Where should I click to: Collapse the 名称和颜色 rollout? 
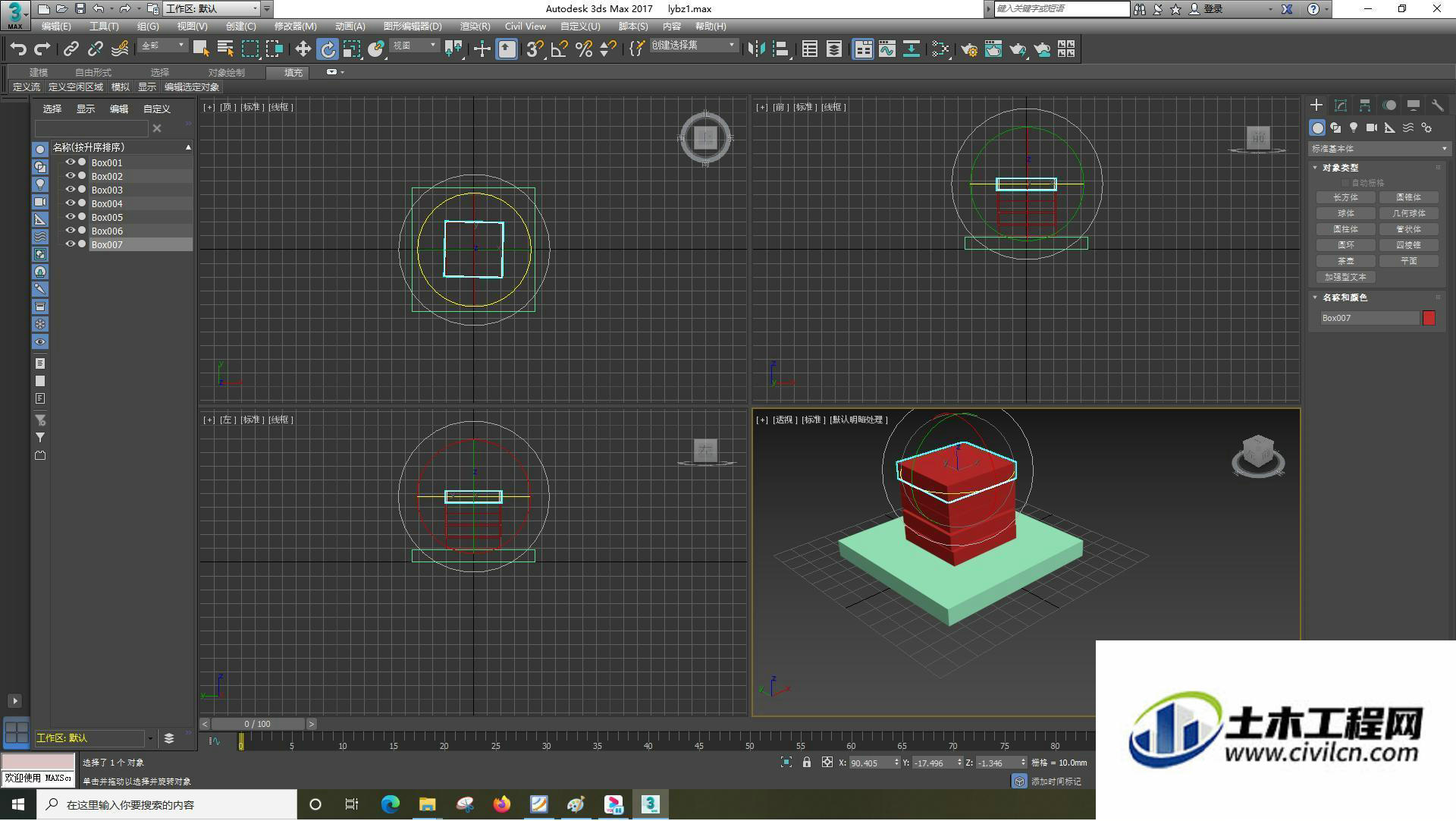[1345, 298]
